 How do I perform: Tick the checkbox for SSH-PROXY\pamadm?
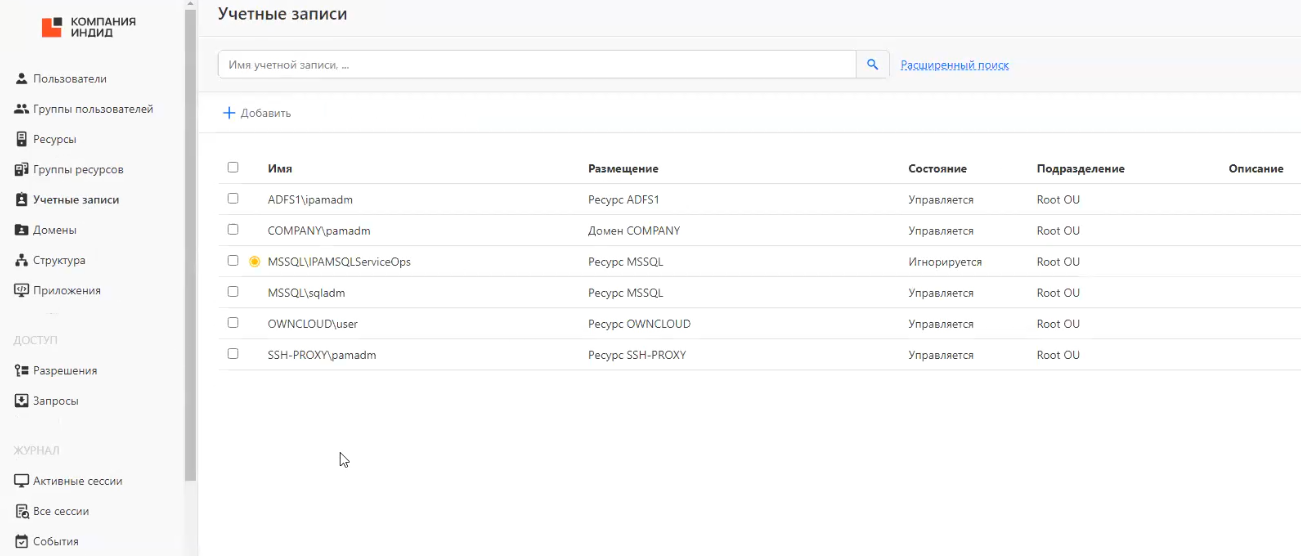tap(233, 354)
